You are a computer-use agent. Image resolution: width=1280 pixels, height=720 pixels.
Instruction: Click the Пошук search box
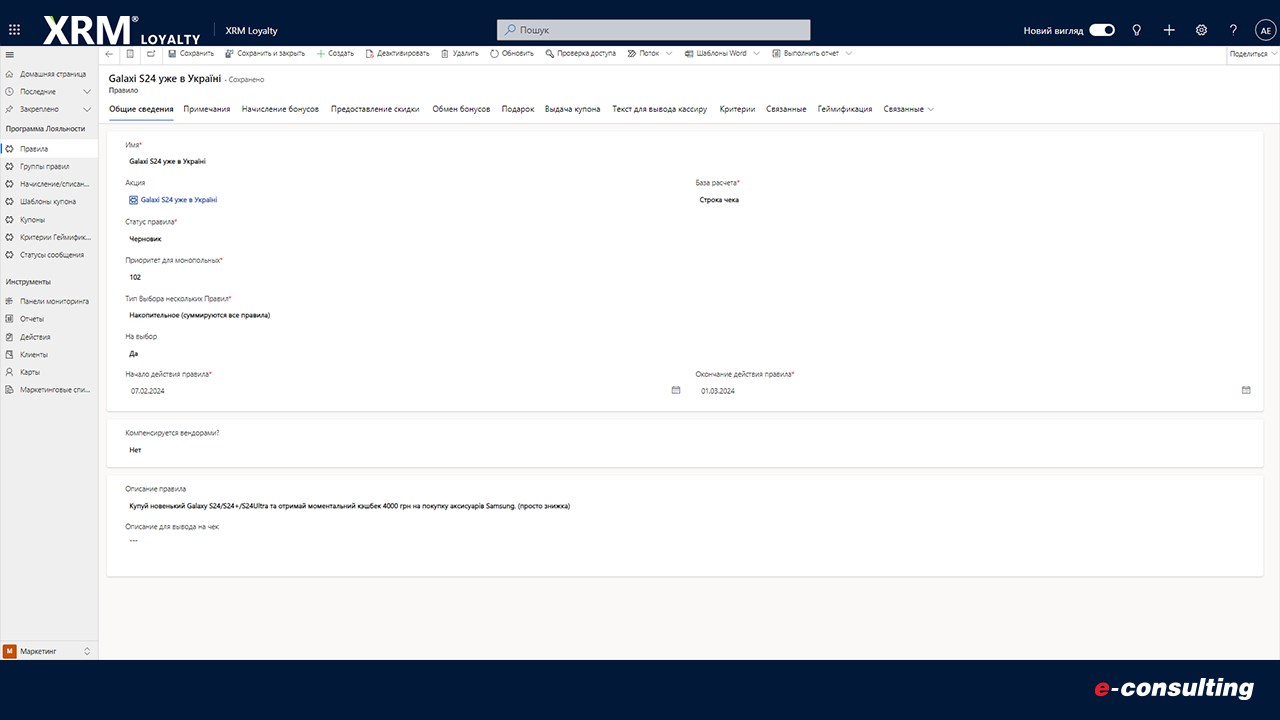tap(653, 30)
